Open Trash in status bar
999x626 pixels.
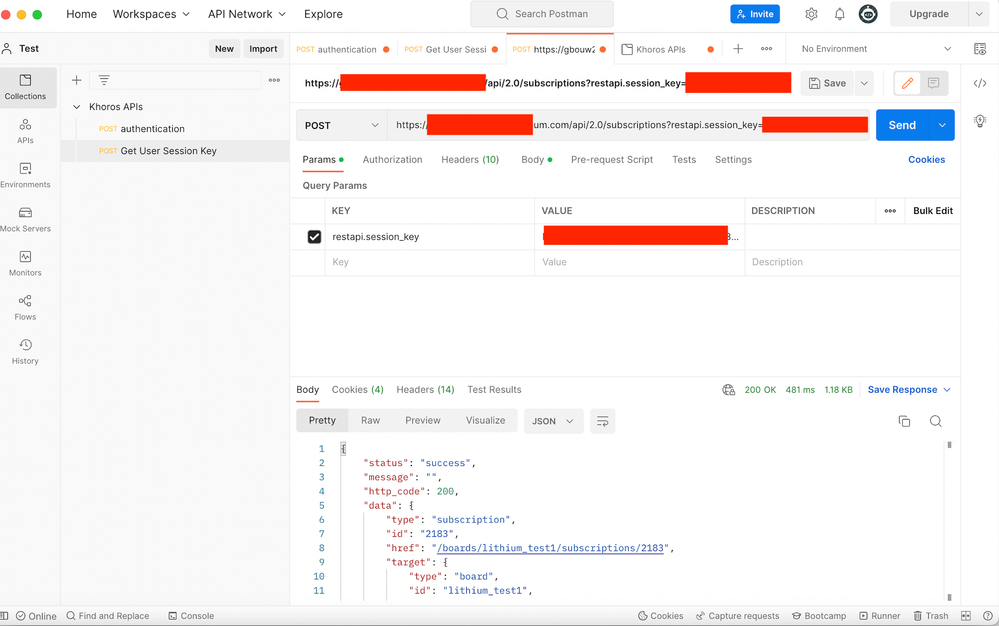pos(931,616)
